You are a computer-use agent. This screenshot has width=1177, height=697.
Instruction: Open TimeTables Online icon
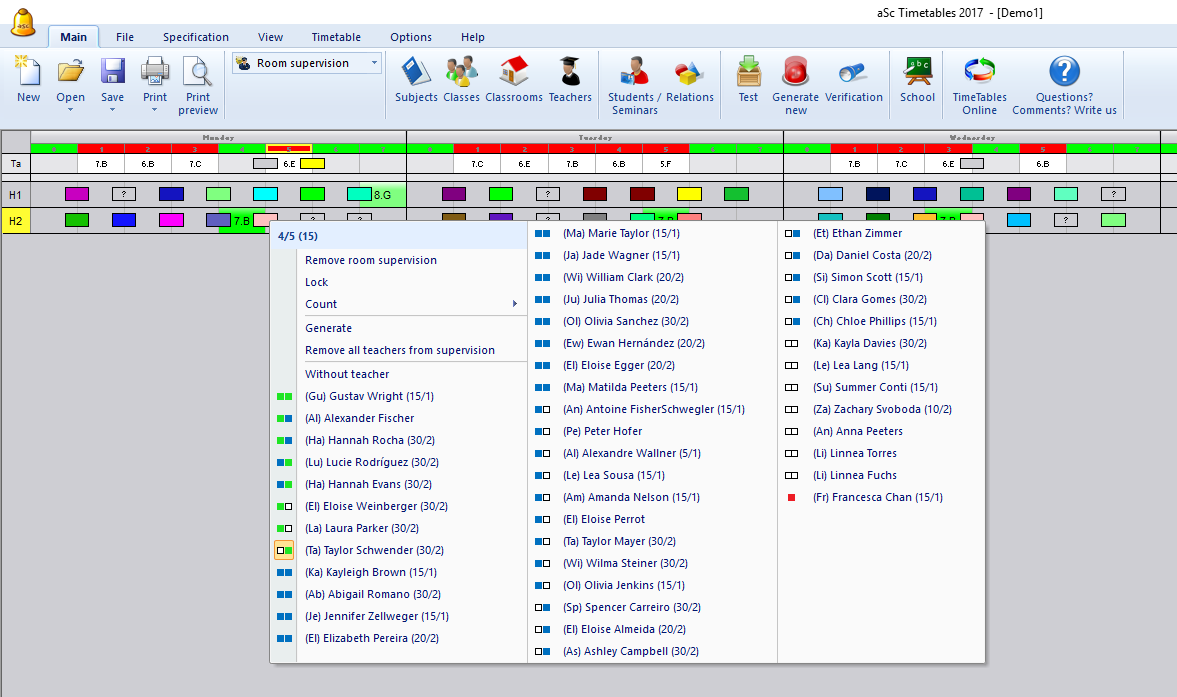click(979, 73)
